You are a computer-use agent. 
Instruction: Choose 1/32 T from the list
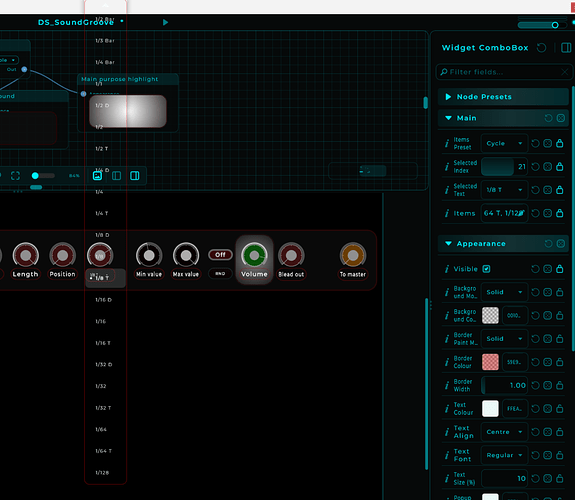[103, 408]
